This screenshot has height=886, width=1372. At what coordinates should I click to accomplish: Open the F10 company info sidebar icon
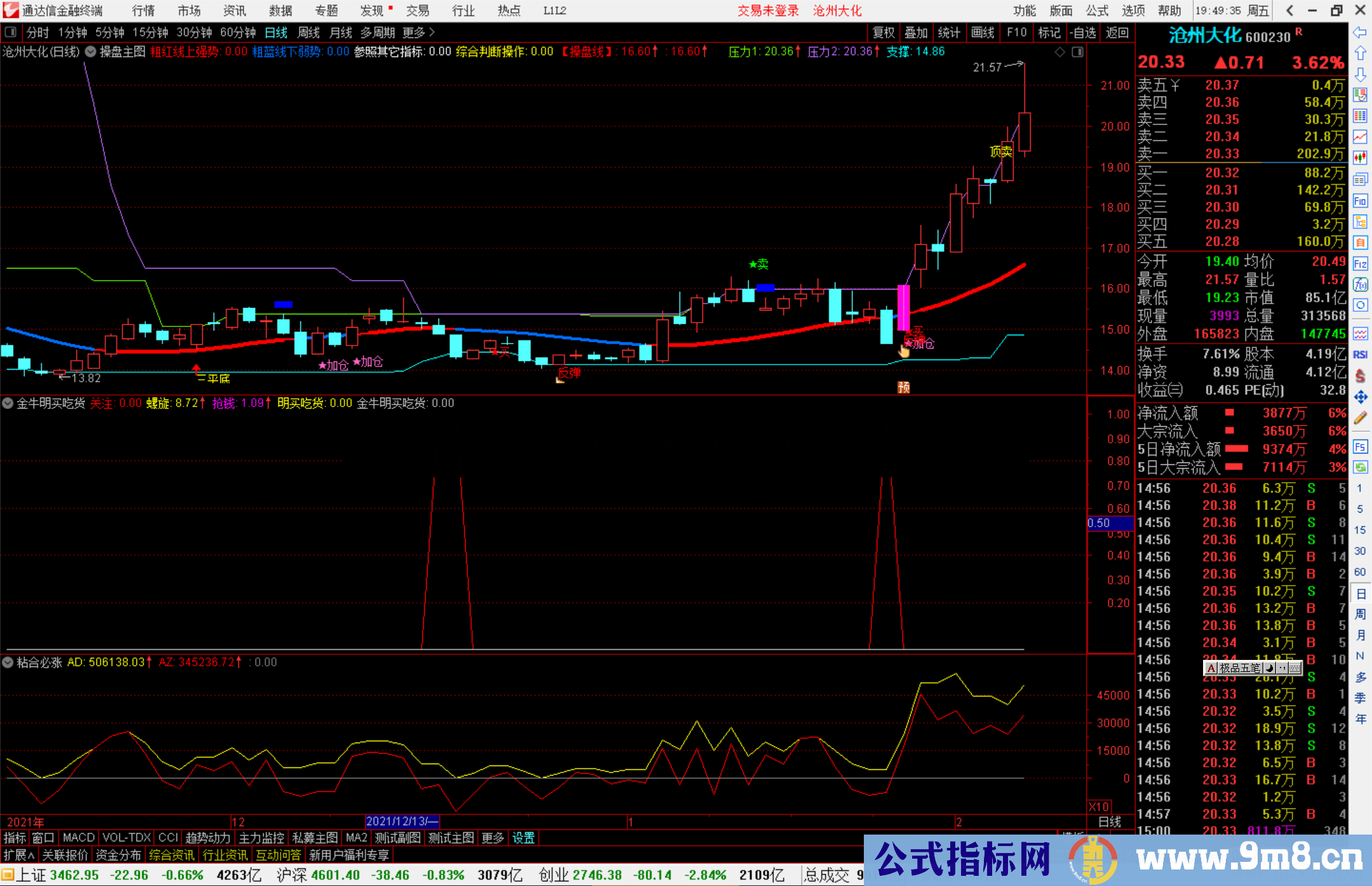coord(1360,201)
